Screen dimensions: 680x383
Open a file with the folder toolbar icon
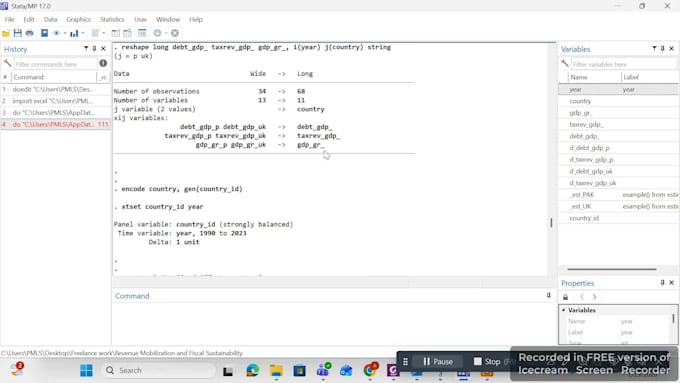6,33
